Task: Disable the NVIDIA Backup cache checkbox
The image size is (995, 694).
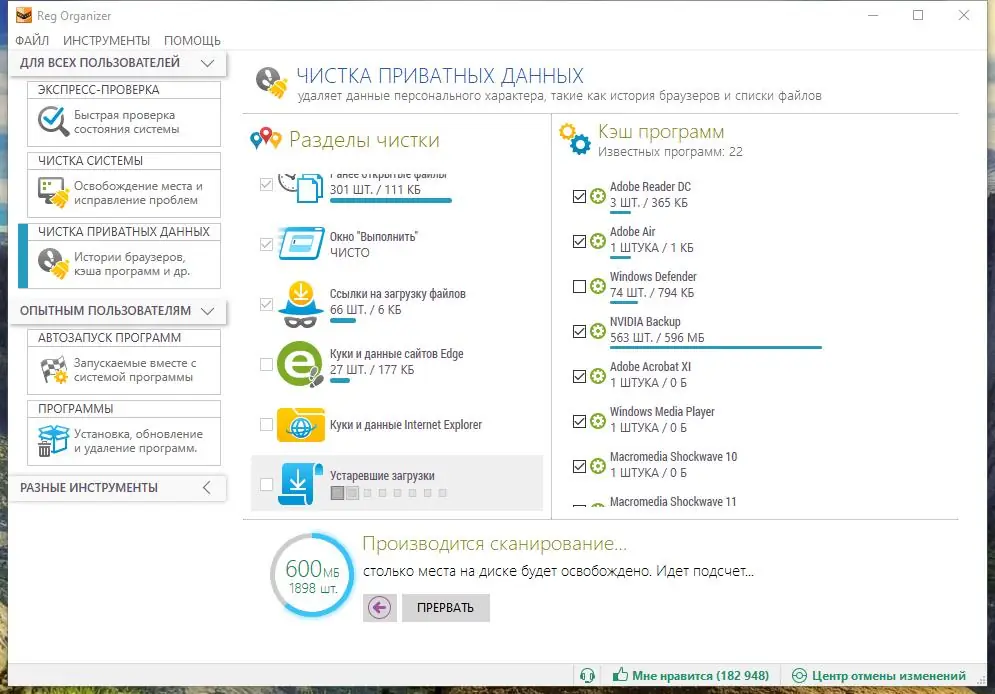Action: pos(580,332)
